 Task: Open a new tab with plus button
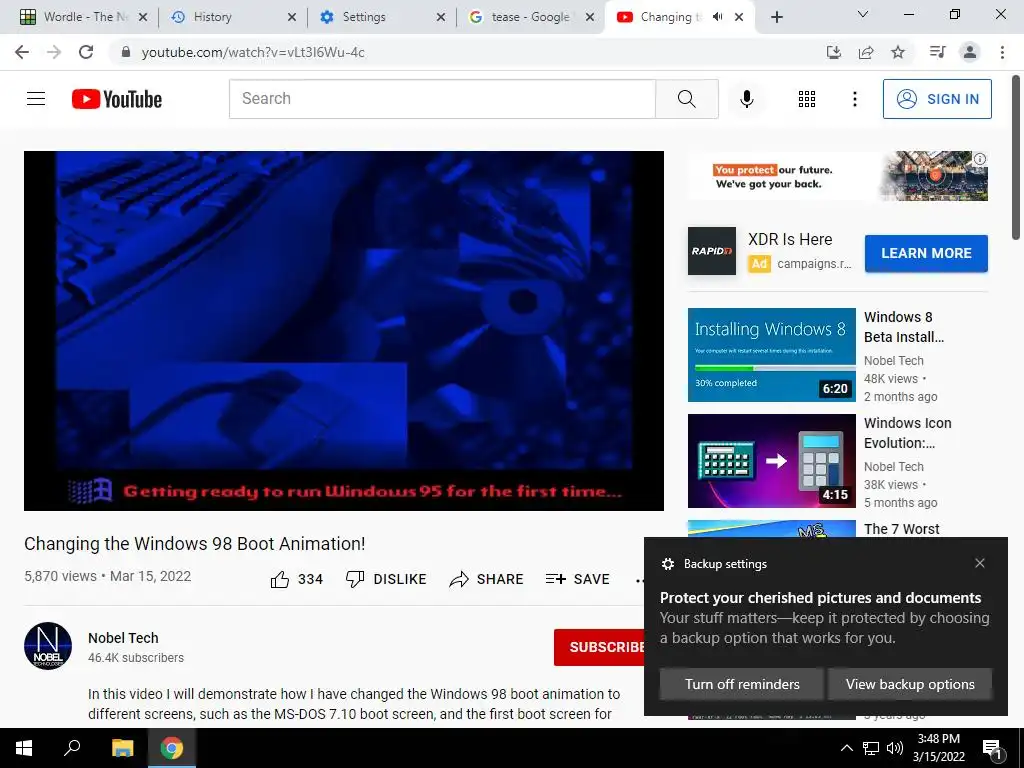pos(776,17)
